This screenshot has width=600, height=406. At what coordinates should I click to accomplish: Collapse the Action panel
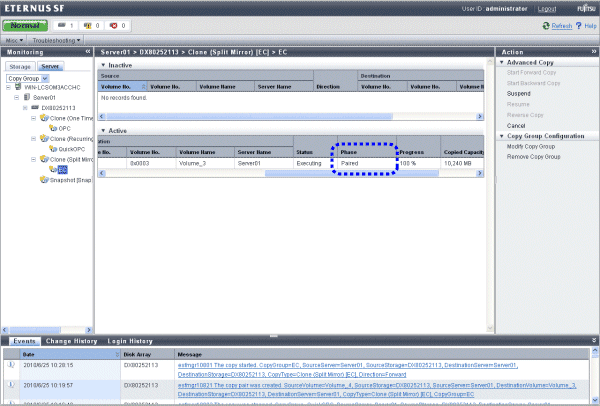point(594,51)
